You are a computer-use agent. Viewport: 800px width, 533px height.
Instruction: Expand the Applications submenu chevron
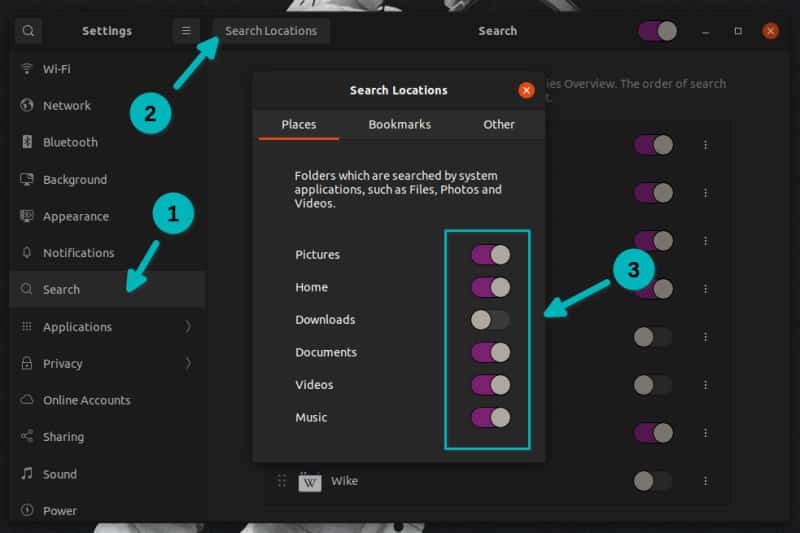pyautogui.click(x=188, y=327)
